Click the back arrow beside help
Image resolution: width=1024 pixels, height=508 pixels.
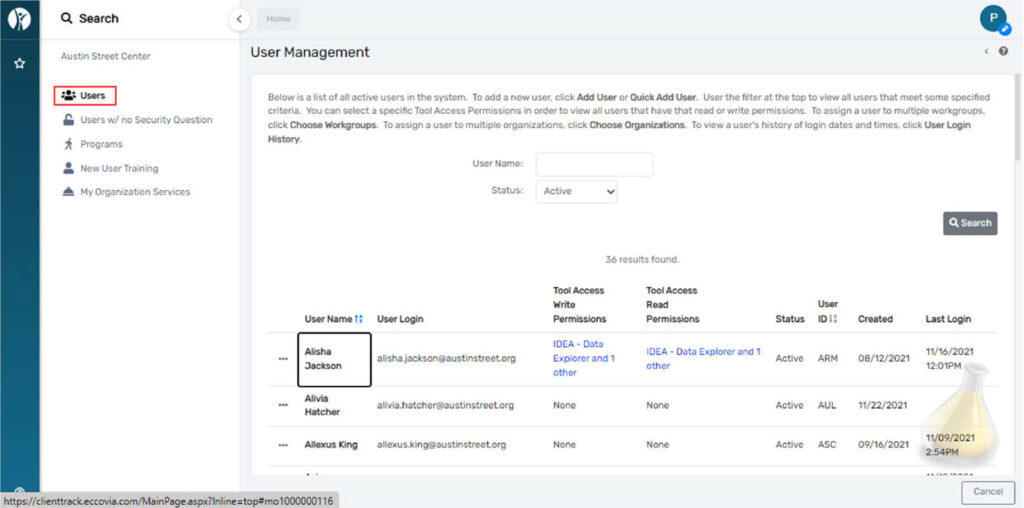point(986,52)
